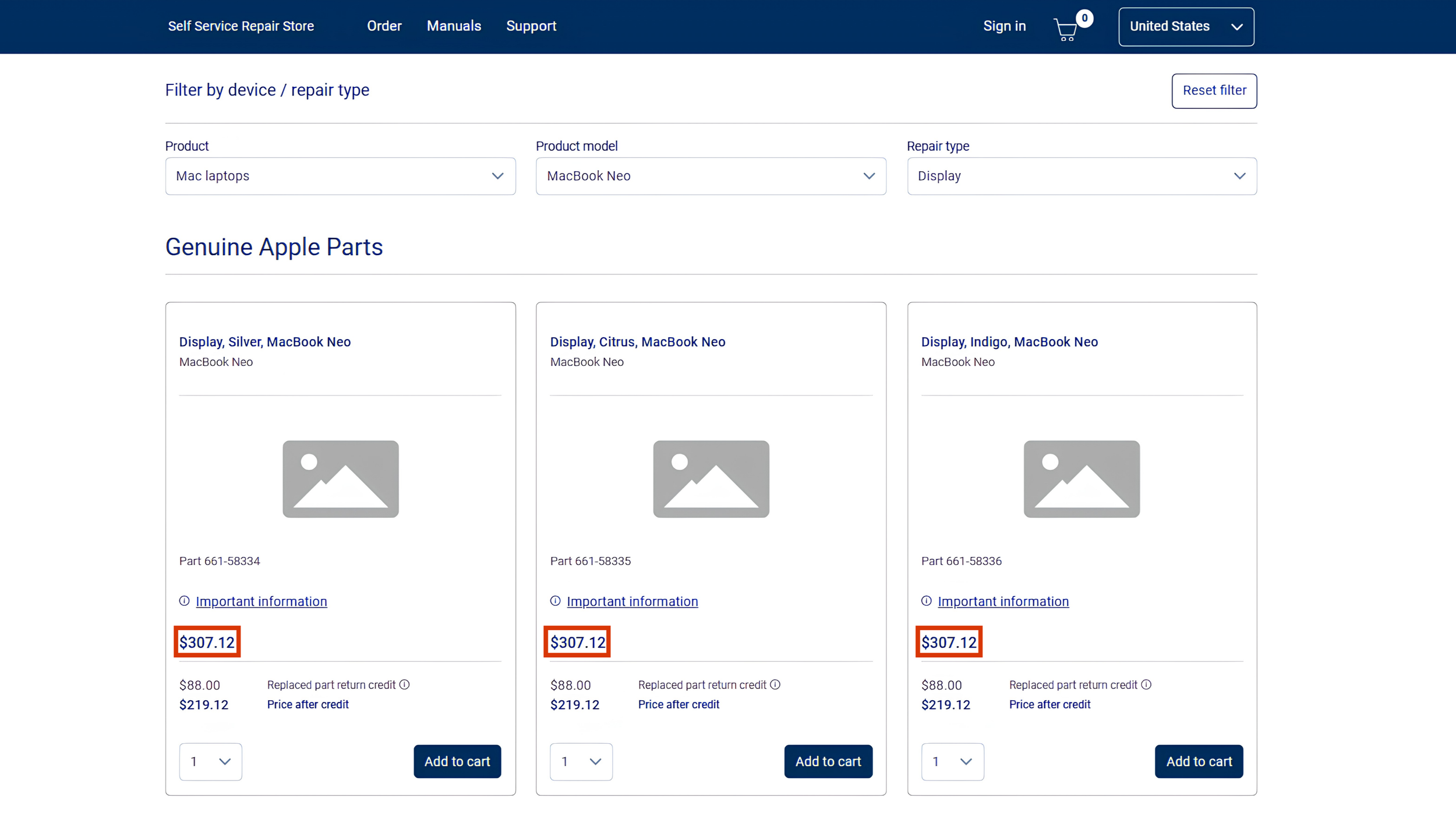Screen dimensions: 1456x819
Task: Click return credit info icon on Citrus display card
Action: click(x=775, y=684)
